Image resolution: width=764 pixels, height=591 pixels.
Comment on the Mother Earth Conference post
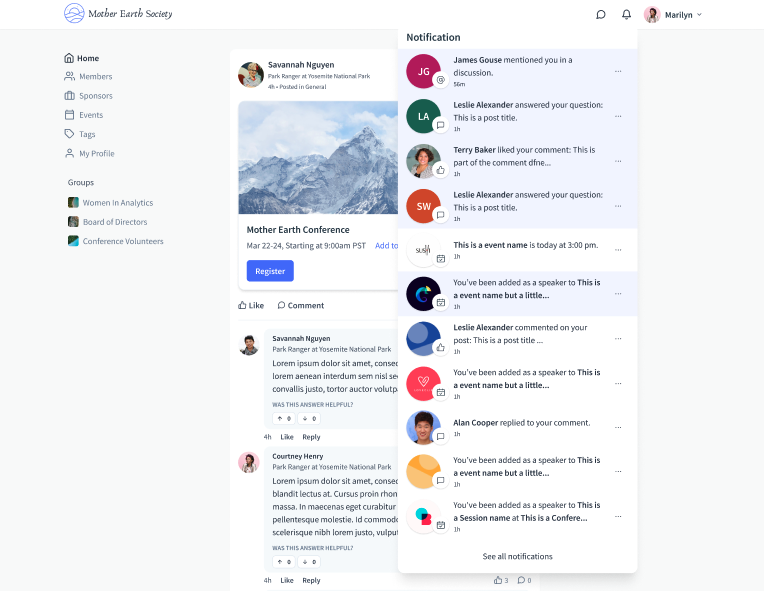[301, 305]
